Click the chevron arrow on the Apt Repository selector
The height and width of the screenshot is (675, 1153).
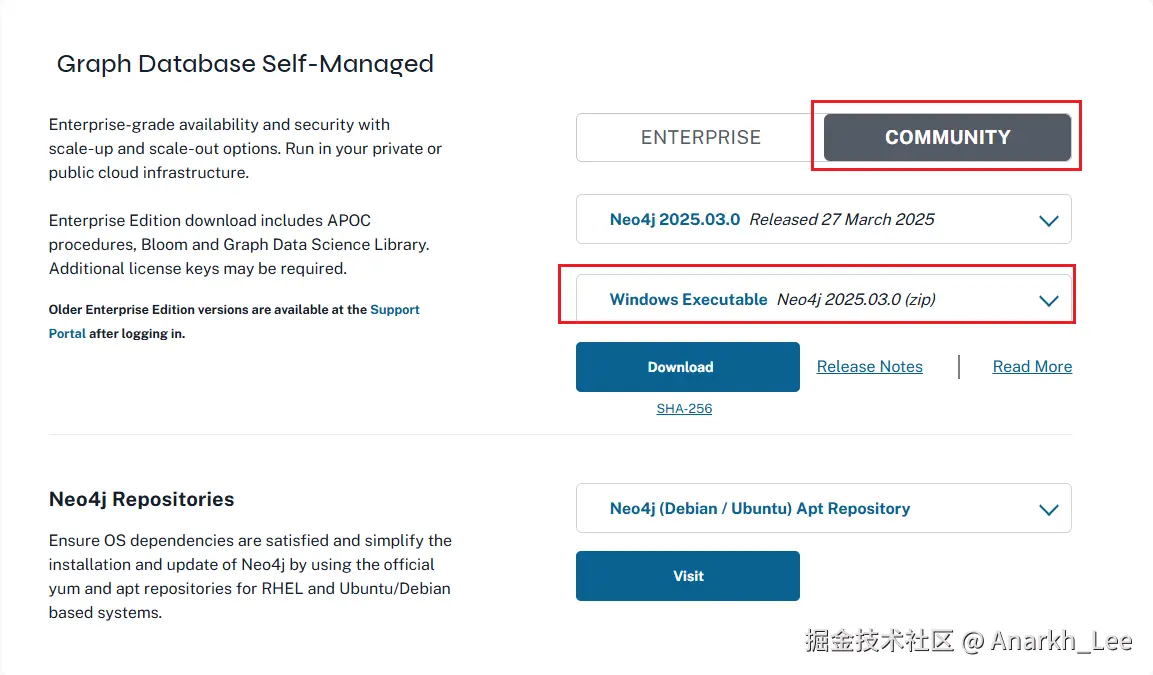pos(1048,509)
